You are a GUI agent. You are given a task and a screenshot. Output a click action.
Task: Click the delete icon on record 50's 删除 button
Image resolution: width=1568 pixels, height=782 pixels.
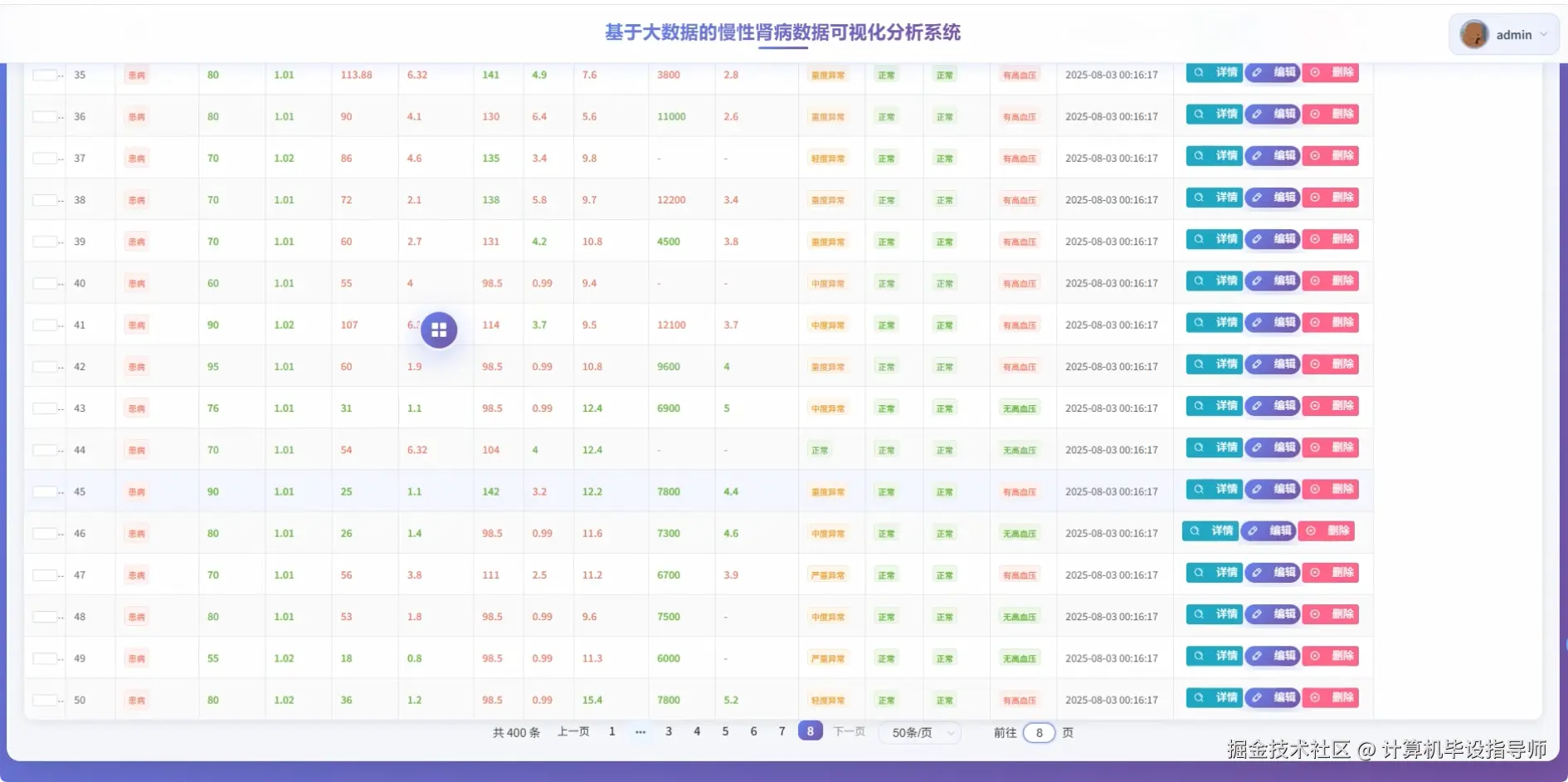(1314, 698)
